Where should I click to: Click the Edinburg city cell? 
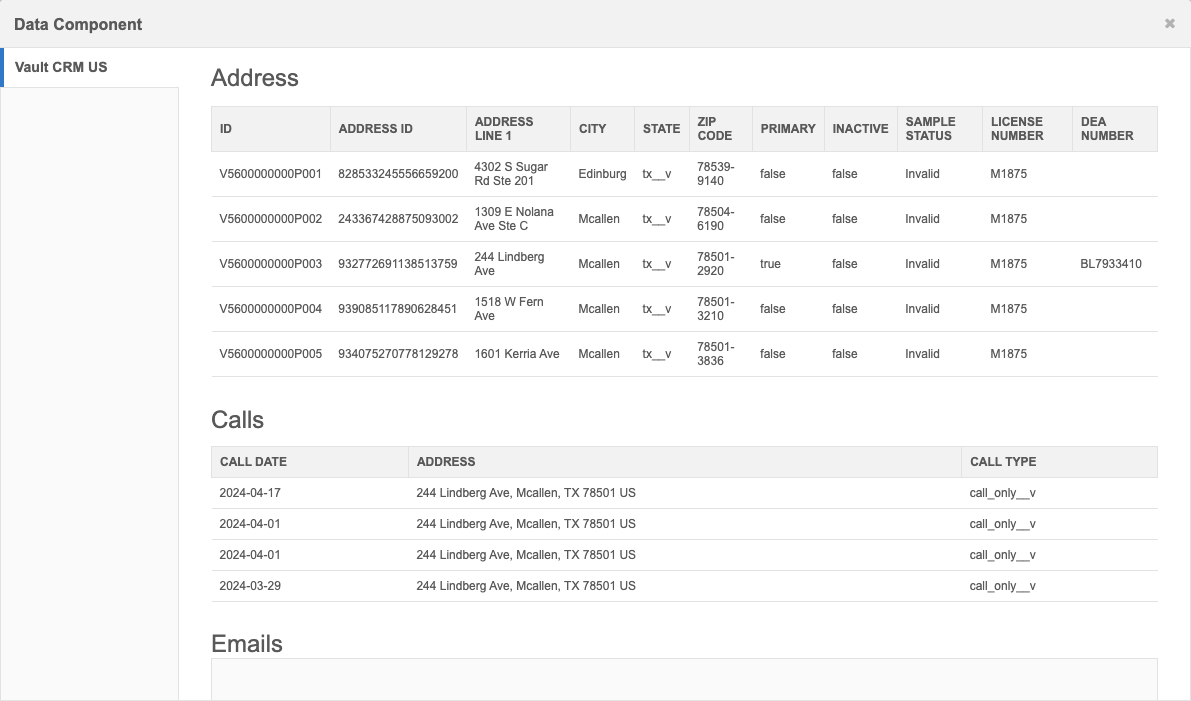click(602, 174)
